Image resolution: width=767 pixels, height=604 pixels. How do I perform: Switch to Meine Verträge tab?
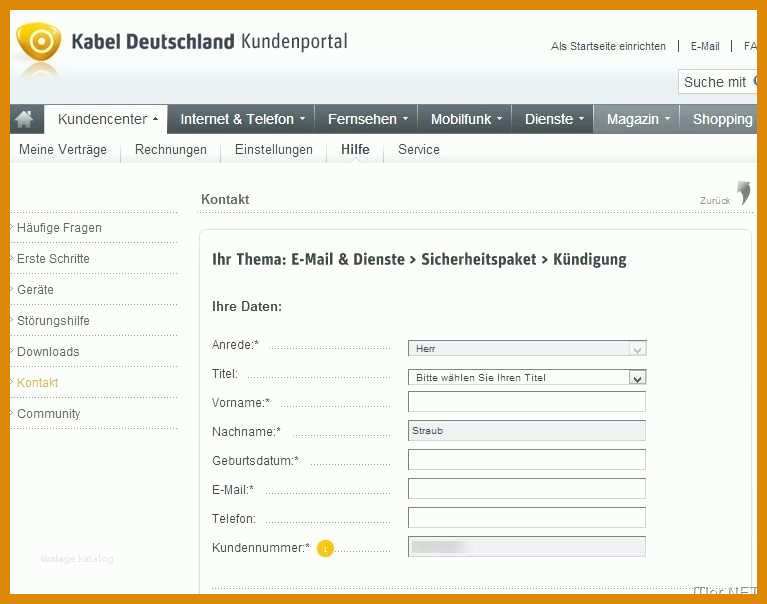coord(63,149)
